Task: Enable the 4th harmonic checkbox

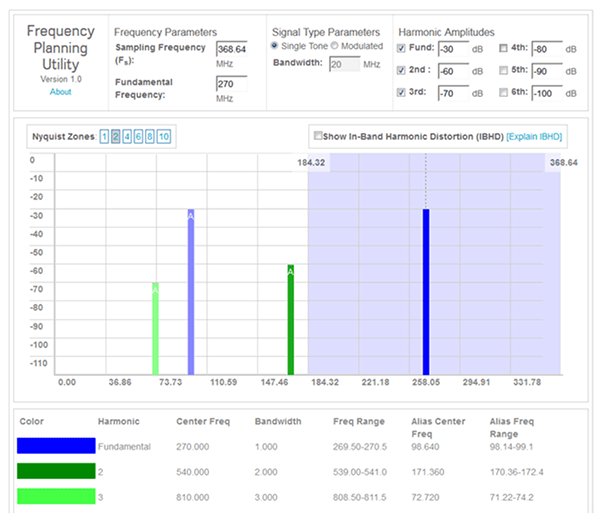Action: tap(504, 48)
